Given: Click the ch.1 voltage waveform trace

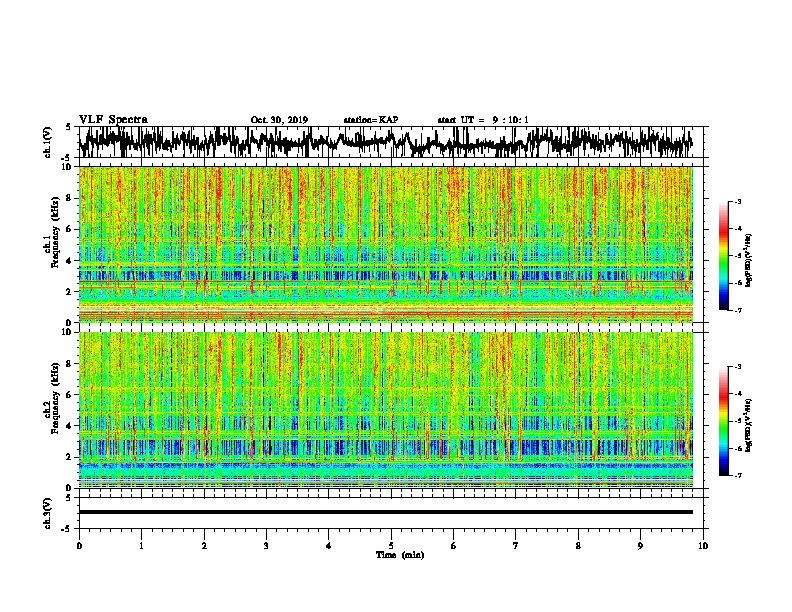Looking at the screenshot, I should (x=385, y=142).
